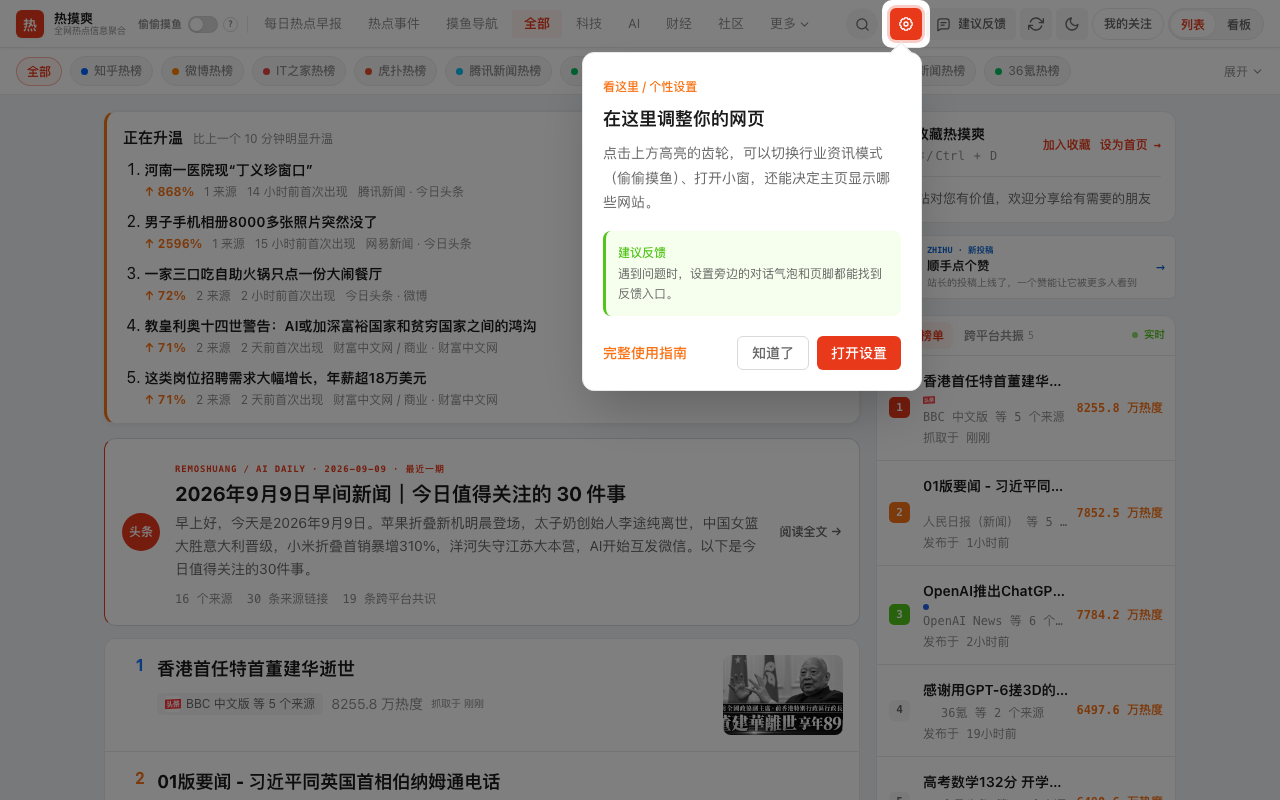Open 我的关注 in the header
The width and height of the screenshot is (1280, 800).
pos(1128,24)
